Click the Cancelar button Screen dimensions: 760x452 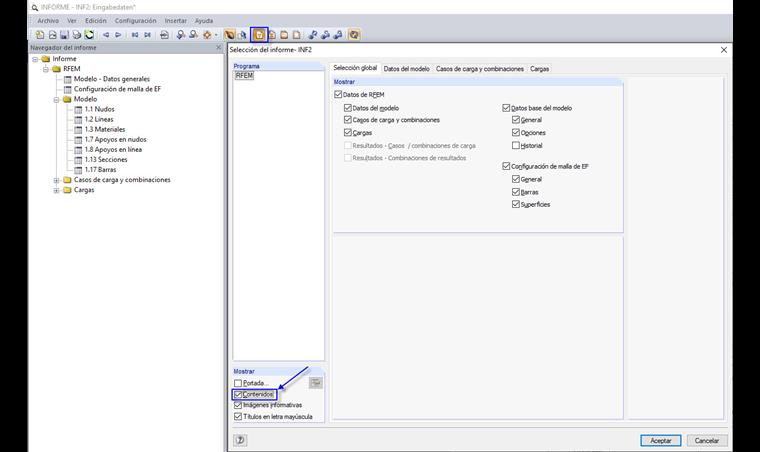click(x=707, y=440)
